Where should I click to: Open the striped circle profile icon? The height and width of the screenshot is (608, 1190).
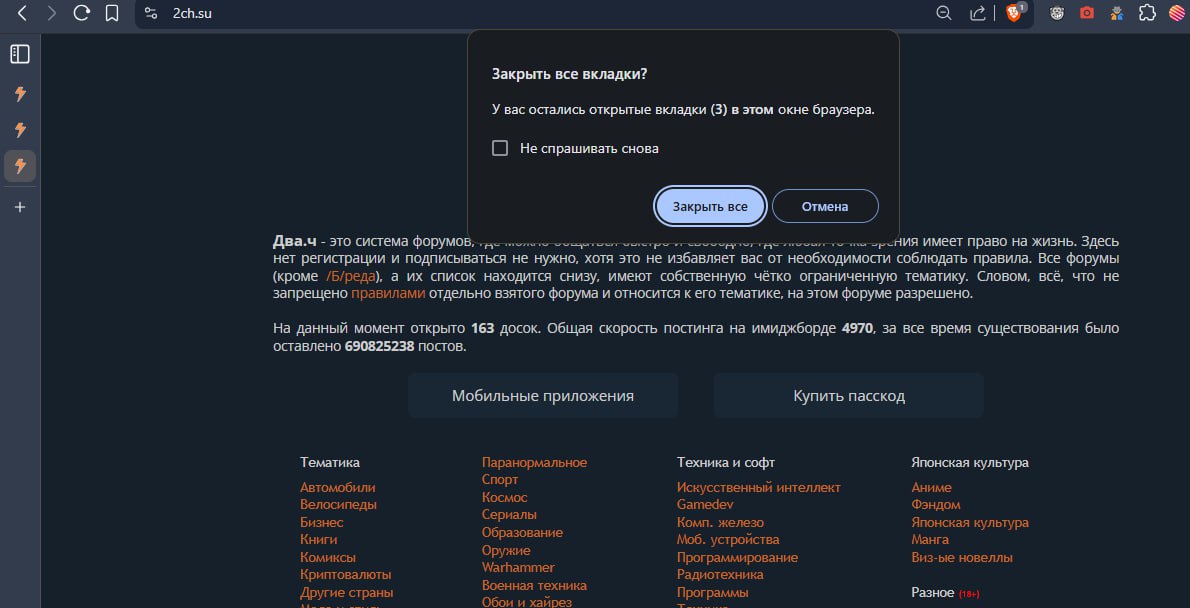click(x=1176, y=13)
